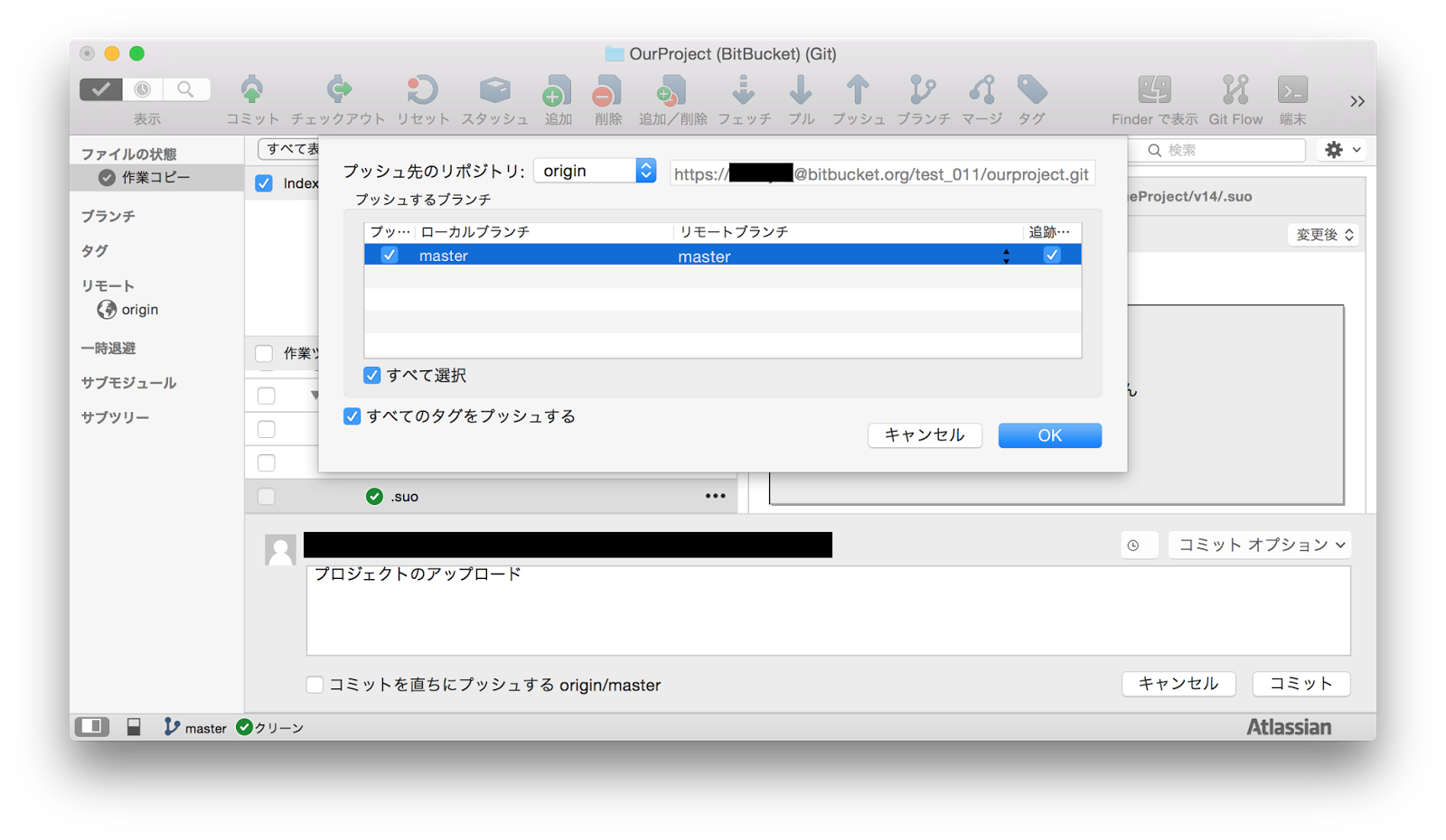The width and height of the screenshot is (1446, 840).
Task: Click the クリーン status in the status bar
Action: pyautogui.click(x=269, y=728)
